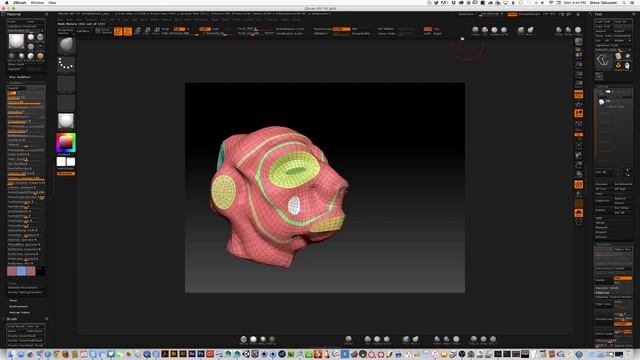Select the Scale transform icon in top shelf
Viewport: 640px width, 360px height.
(x=147, y=31)
